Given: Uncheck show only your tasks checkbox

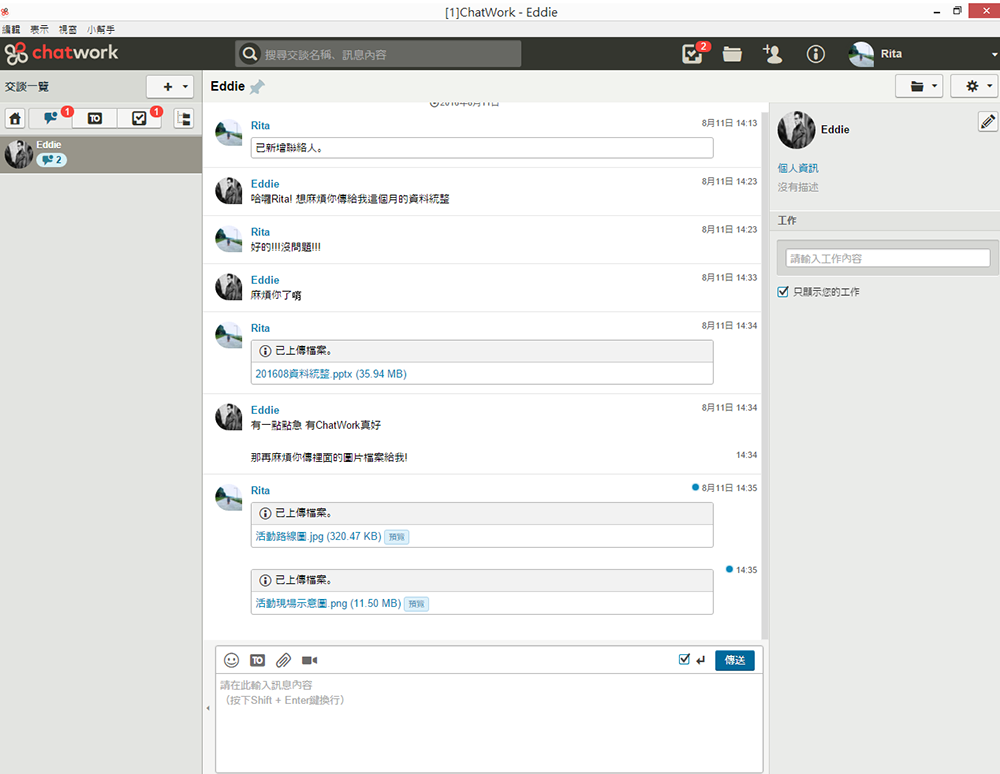Looking at the screenshot, I should 783,292.
